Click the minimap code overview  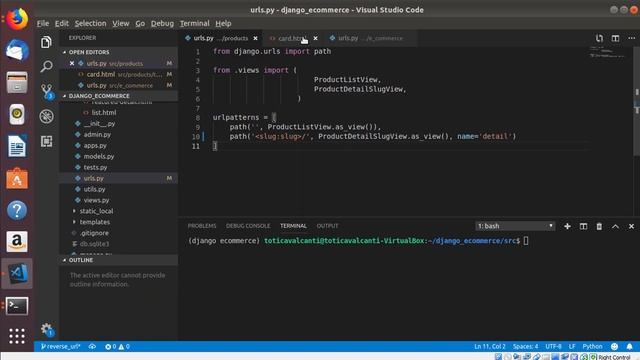[607, 52]
